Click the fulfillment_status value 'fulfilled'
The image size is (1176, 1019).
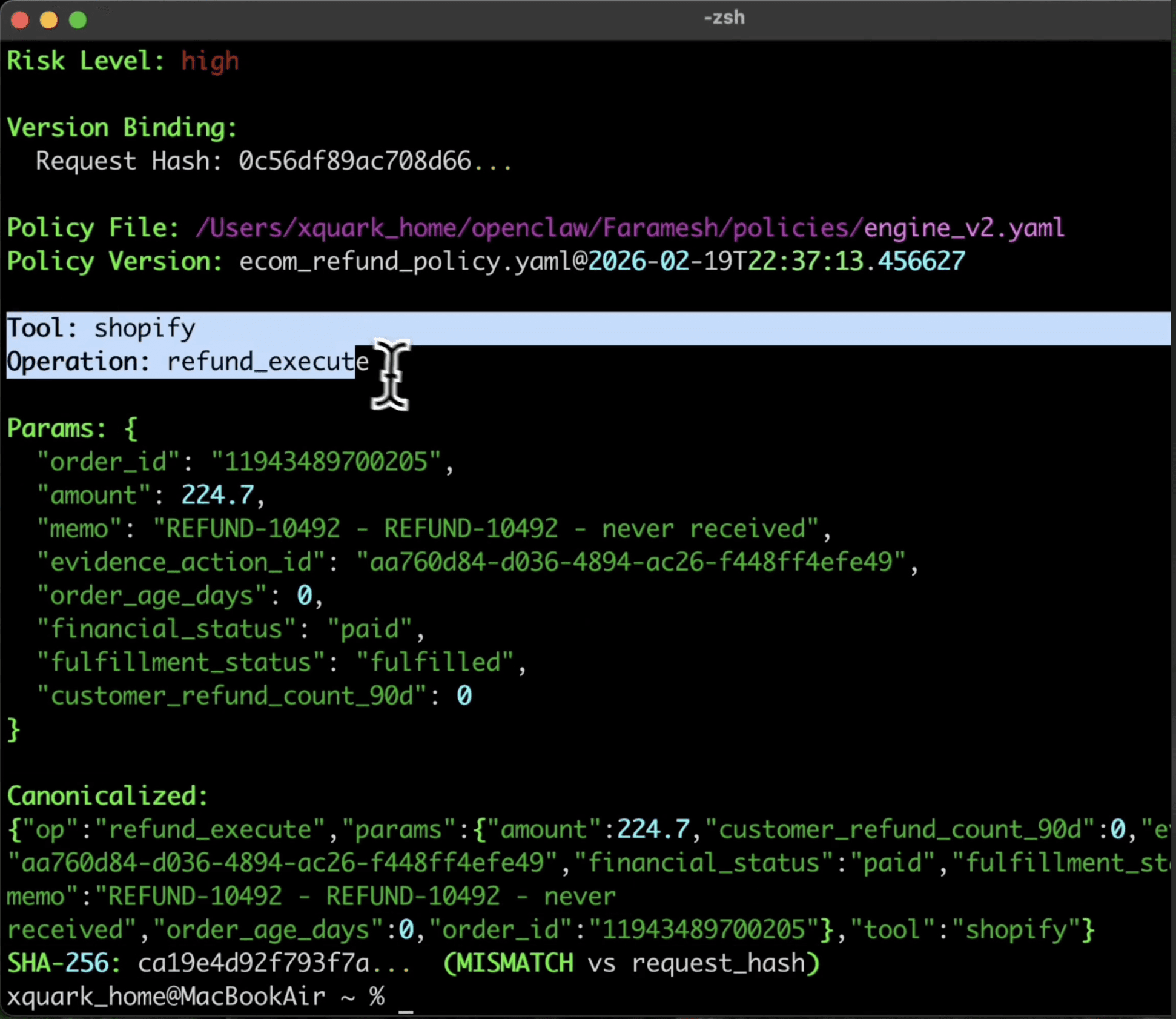tap(435, 662)
